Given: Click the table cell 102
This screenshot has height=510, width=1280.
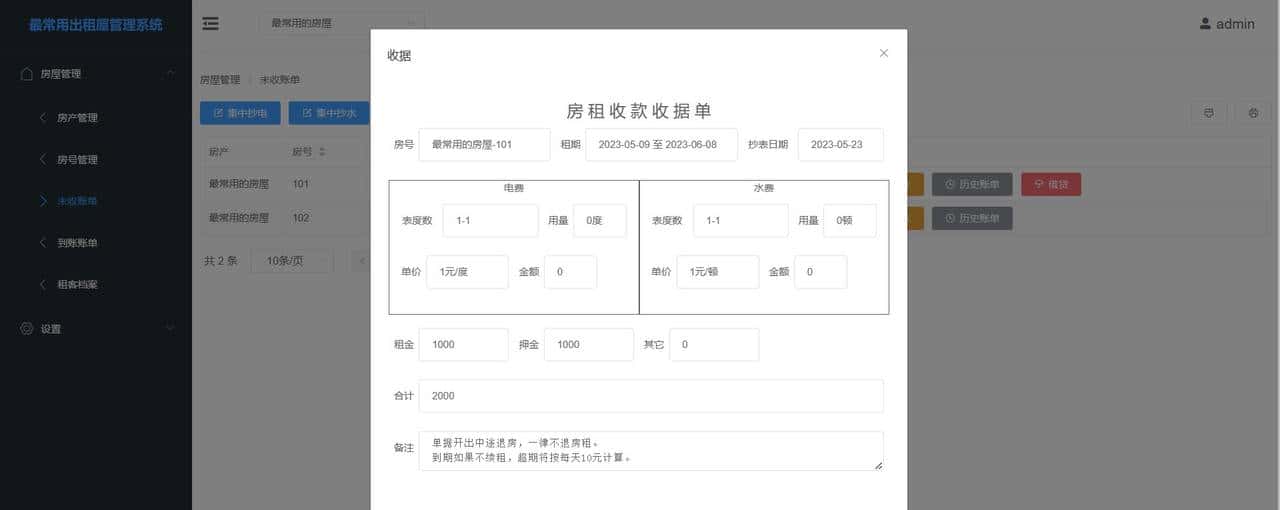Looking at the screenshot, I should (301, 218).
